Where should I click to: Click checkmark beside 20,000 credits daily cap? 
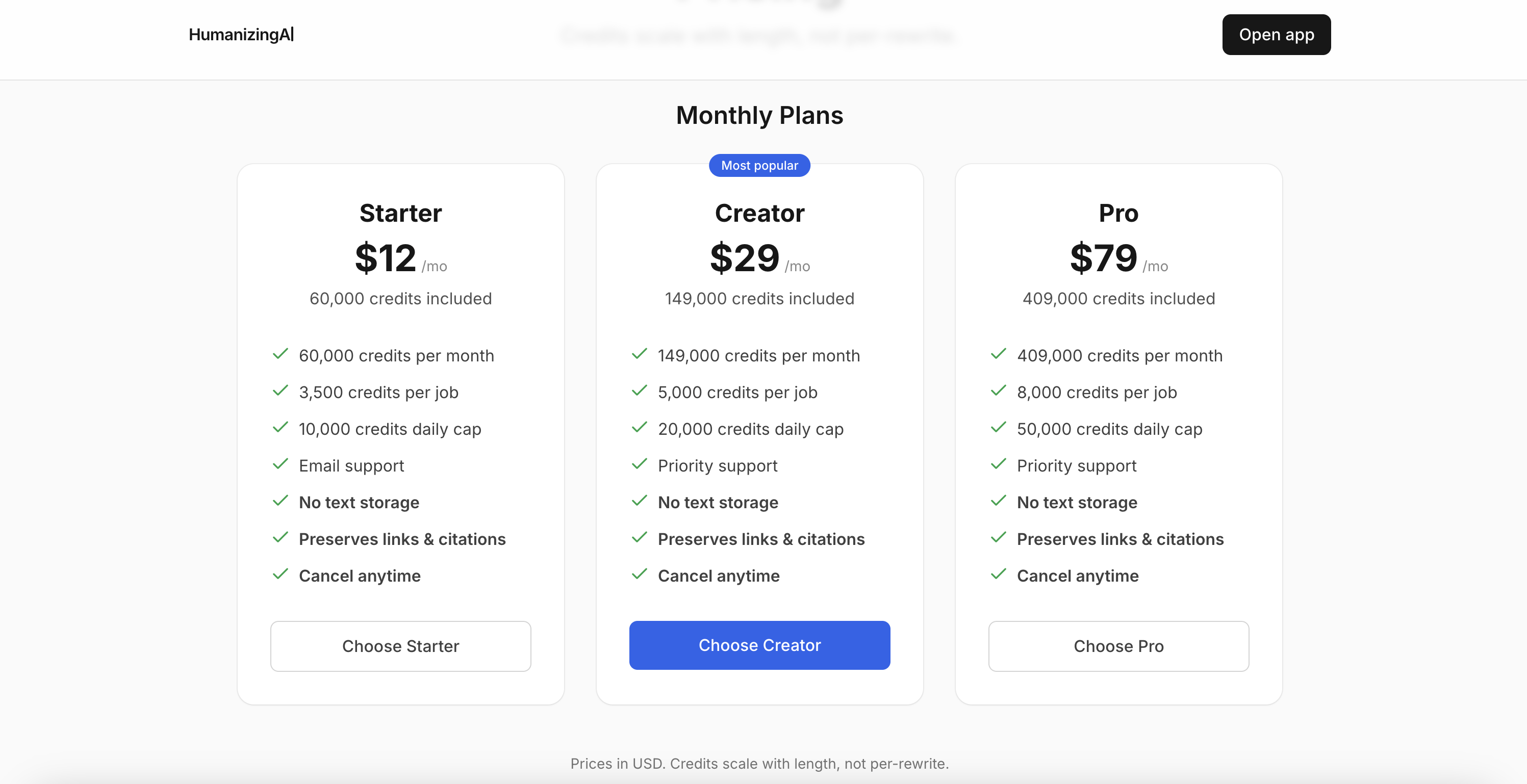639,428
